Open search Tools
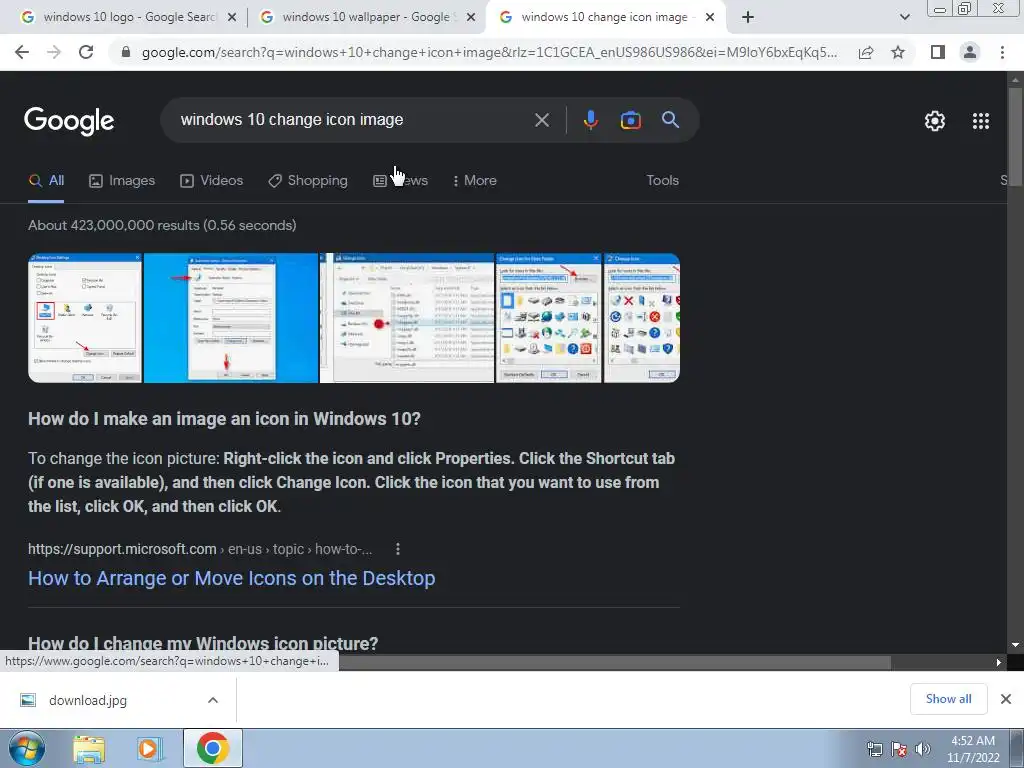Image resolution: width=1024 pixels, height=768 pixels. coord(662,181)
